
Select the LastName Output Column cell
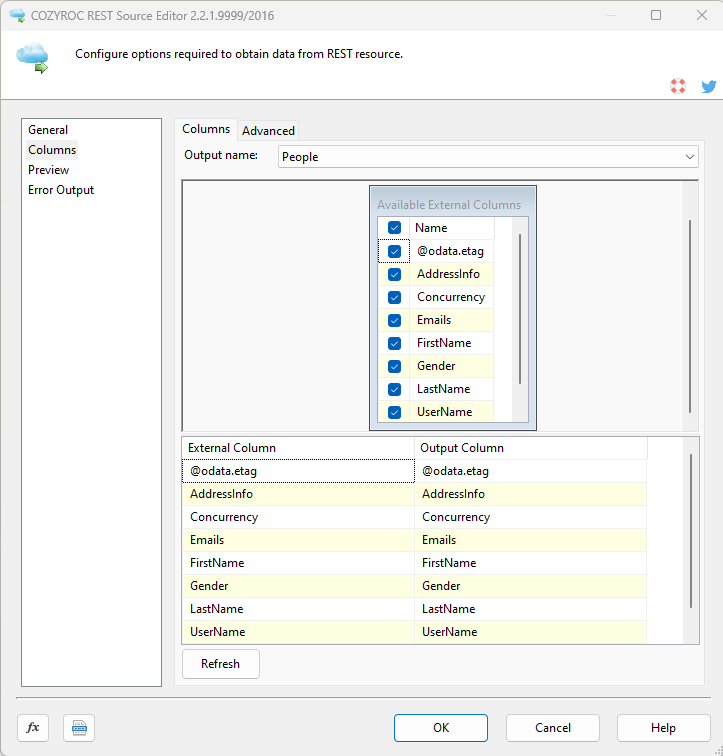[530, 609]
